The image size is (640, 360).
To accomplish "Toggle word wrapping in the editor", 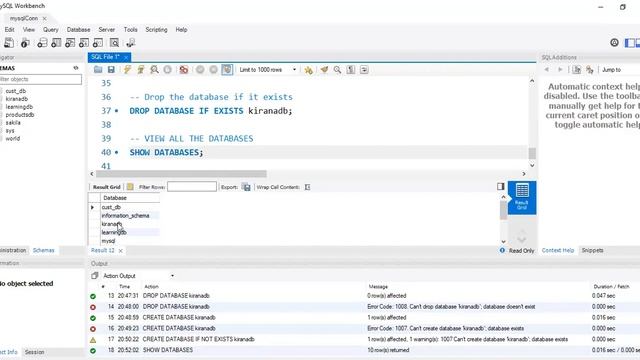I will [x=364, y=70].
